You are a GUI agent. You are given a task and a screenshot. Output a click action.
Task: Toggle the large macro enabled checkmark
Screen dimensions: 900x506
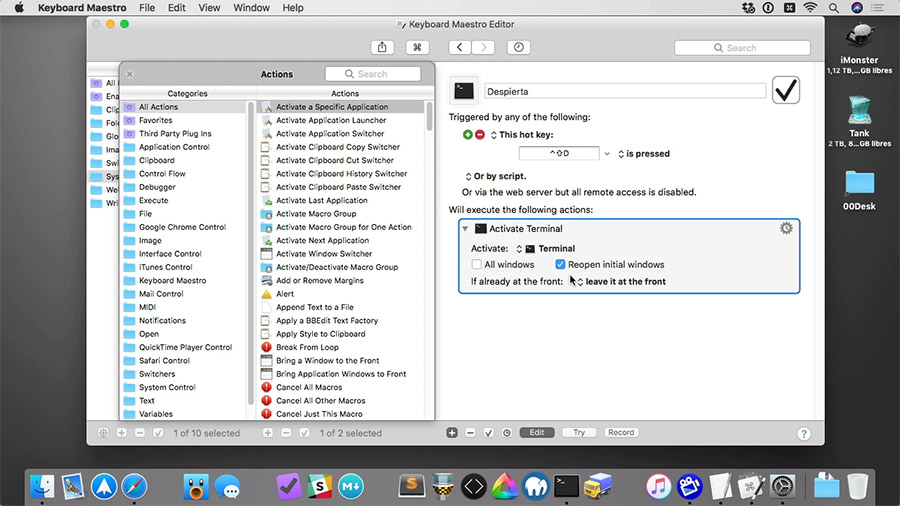click(x=786, y=90)
